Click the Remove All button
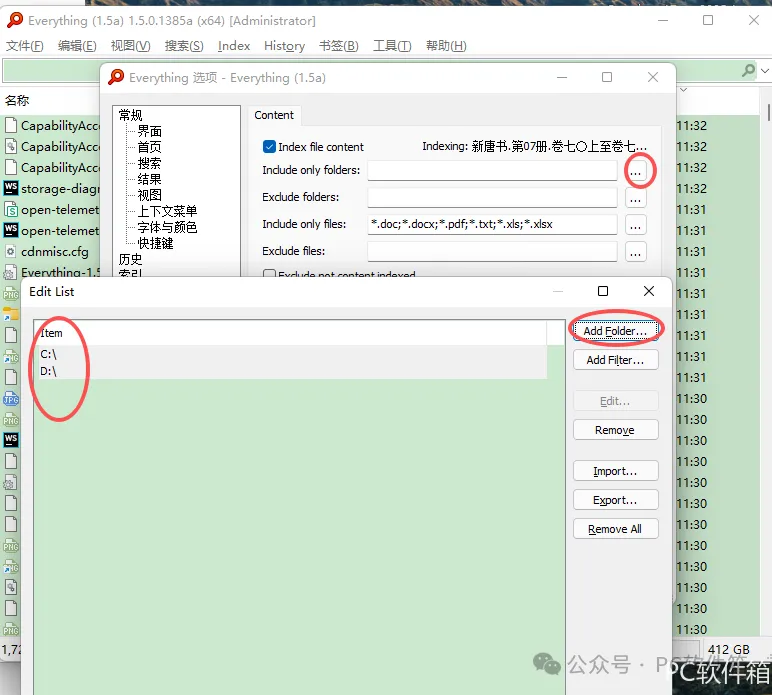The height and width of the screenshot is (695, 772). (x=615, y=529)
